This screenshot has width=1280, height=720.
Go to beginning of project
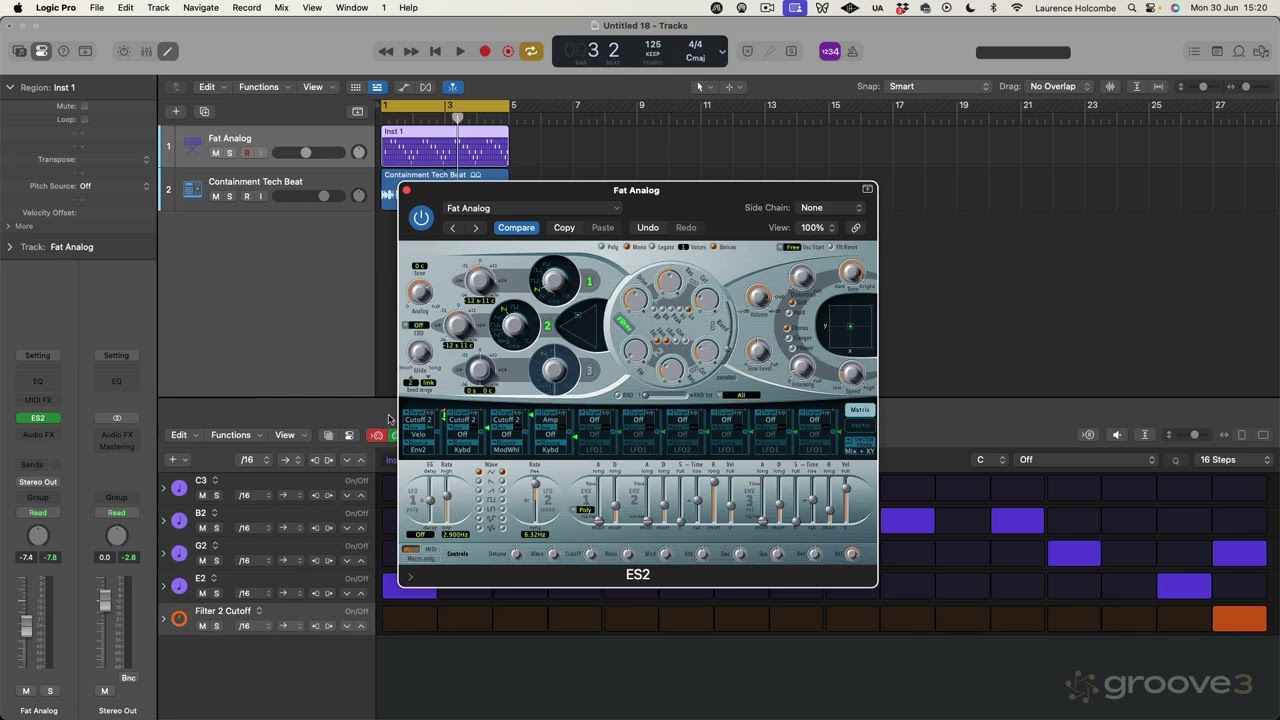[435, 51]
